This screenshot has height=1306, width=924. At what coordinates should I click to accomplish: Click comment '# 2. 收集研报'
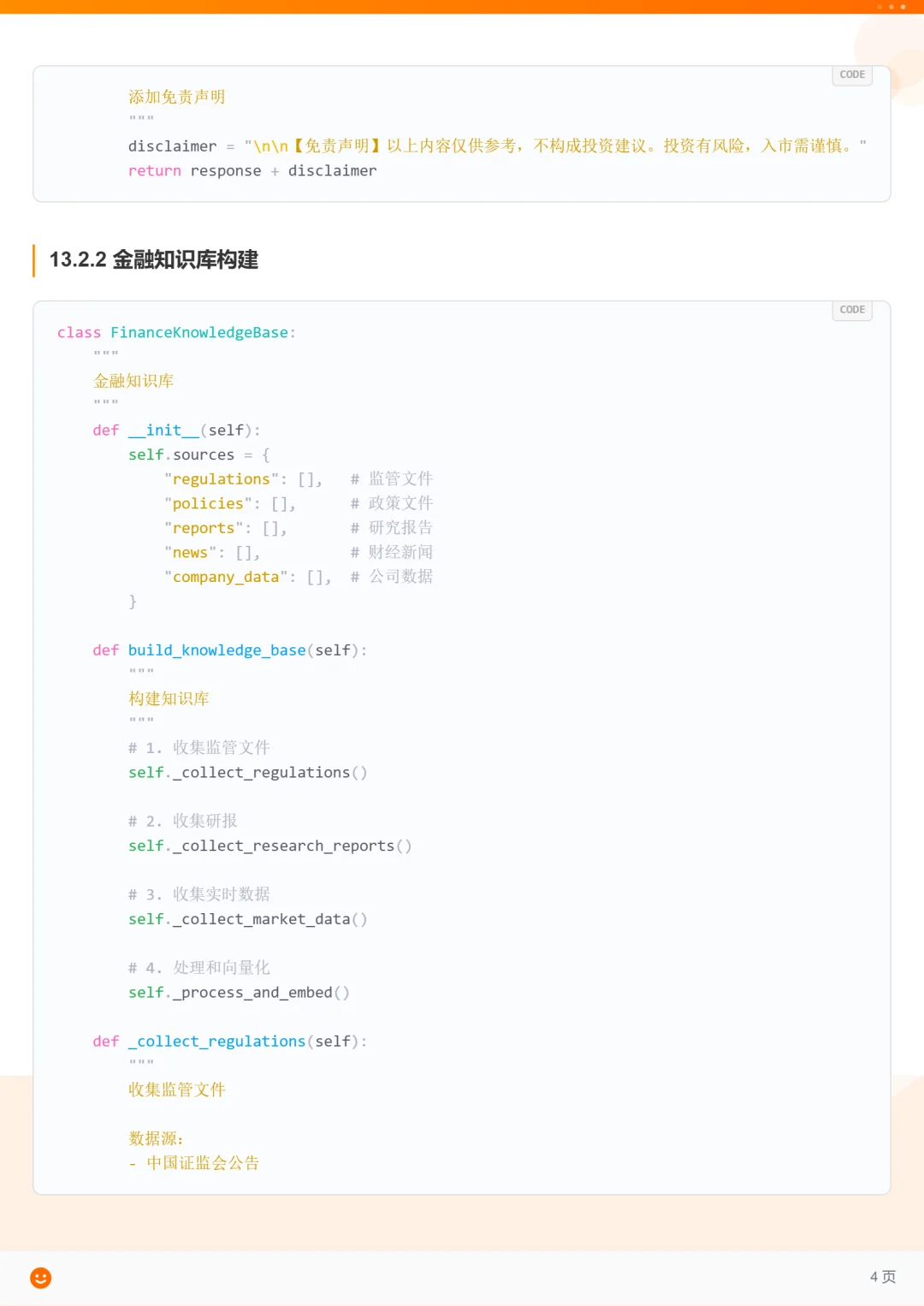183,821
